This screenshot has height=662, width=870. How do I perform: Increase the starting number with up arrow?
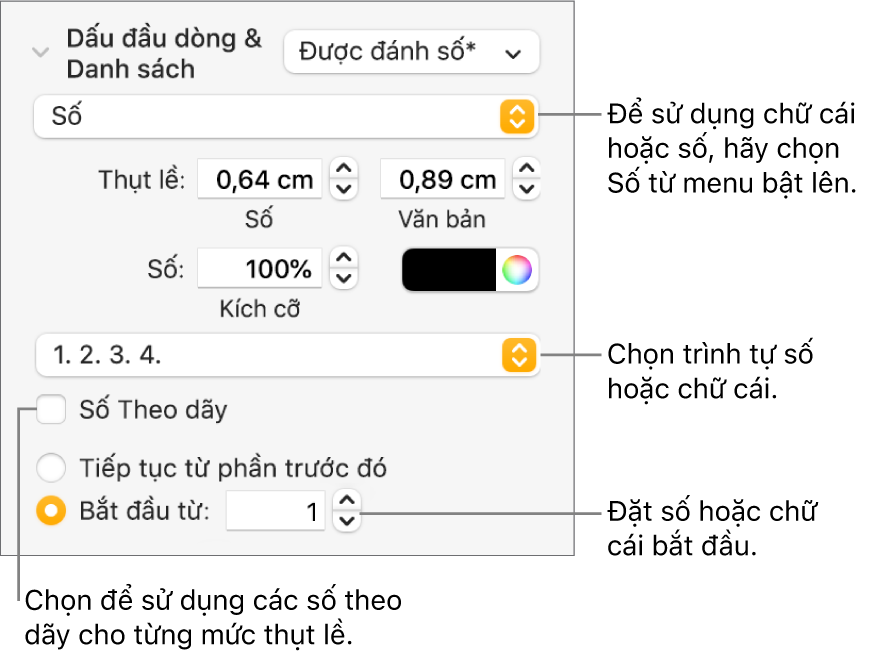click(345, 503)
